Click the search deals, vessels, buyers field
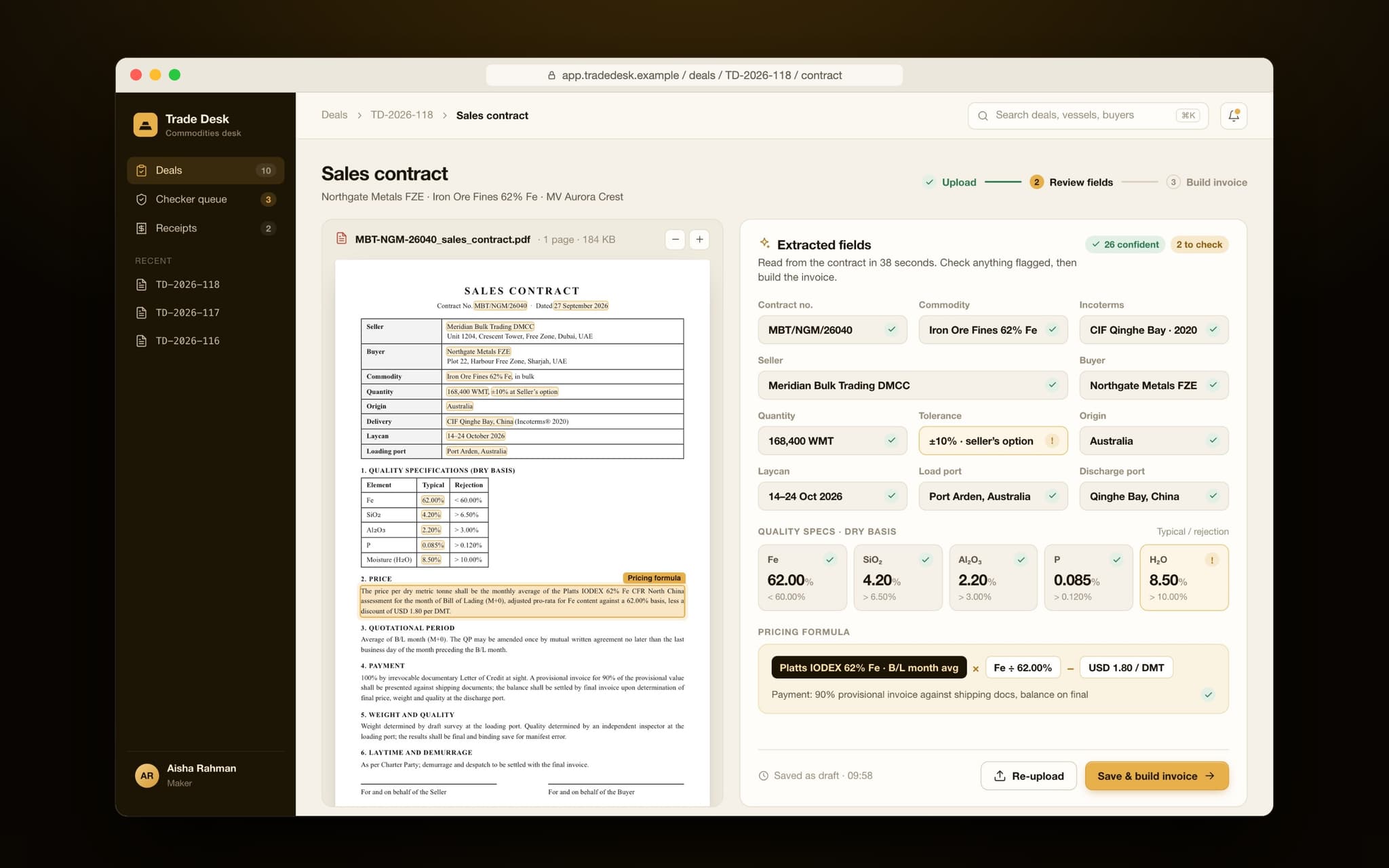 coord(1087,115)
